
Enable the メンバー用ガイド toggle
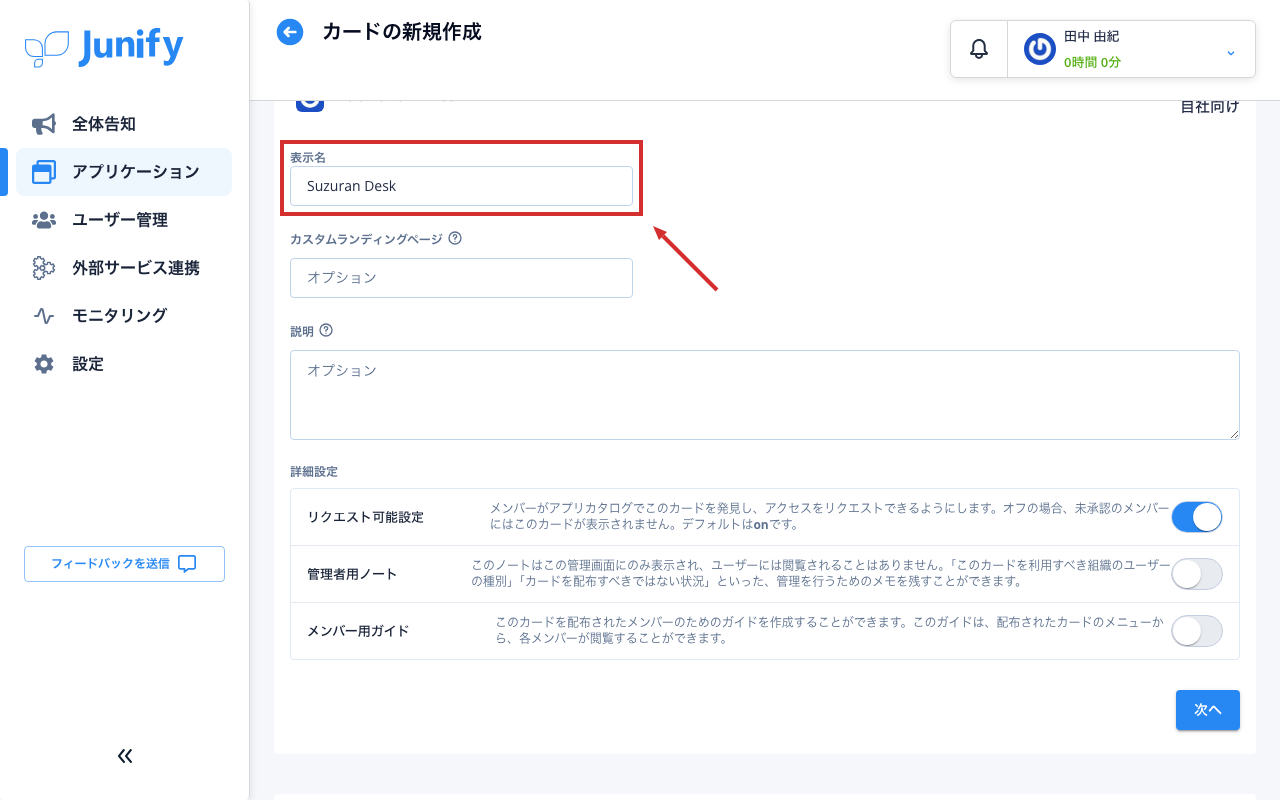[1197, 631]
